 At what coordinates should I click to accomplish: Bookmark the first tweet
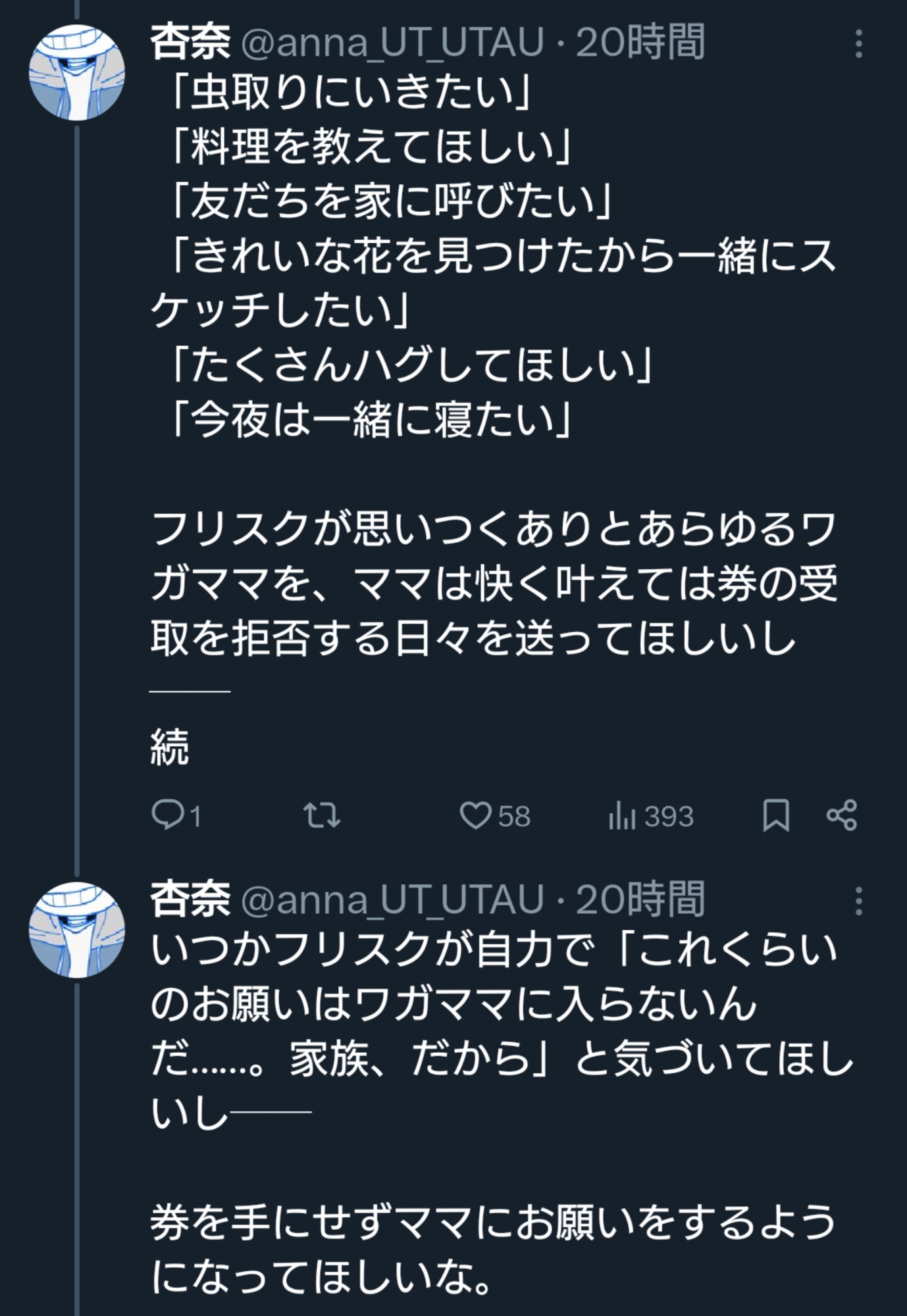775,816
